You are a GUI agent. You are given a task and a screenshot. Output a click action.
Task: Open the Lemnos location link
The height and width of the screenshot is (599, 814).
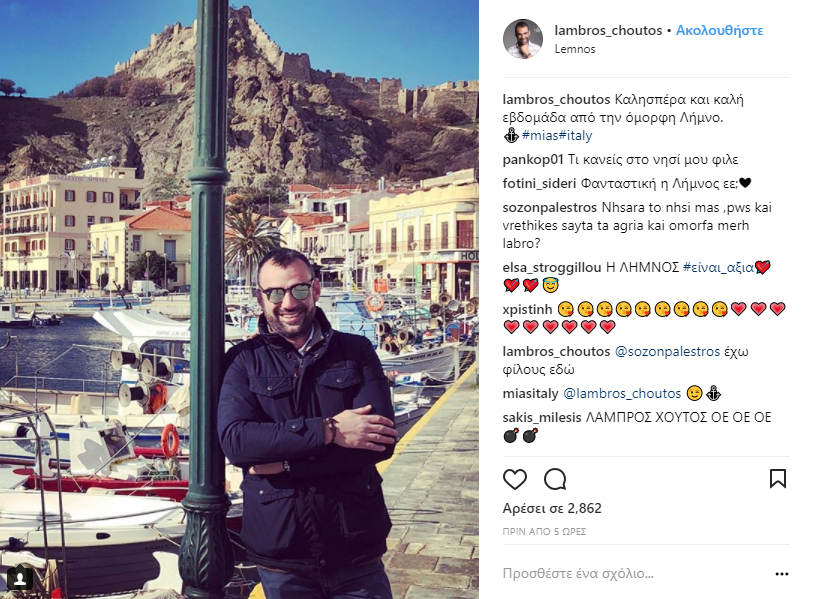[575, 49]
